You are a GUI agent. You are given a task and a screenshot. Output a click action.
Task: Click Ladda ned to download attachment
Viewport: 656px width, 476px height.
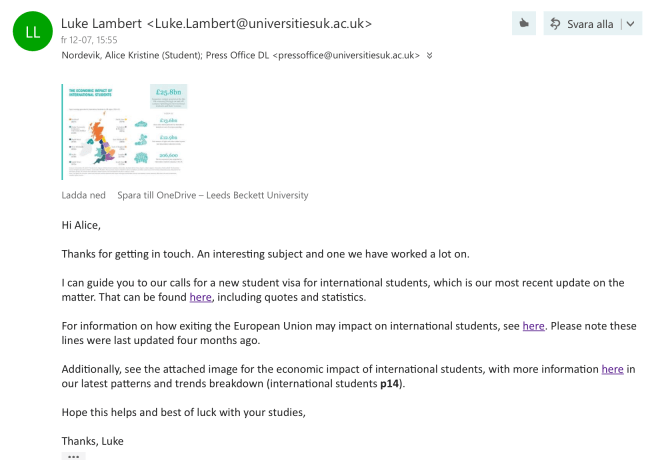(83, 195)
